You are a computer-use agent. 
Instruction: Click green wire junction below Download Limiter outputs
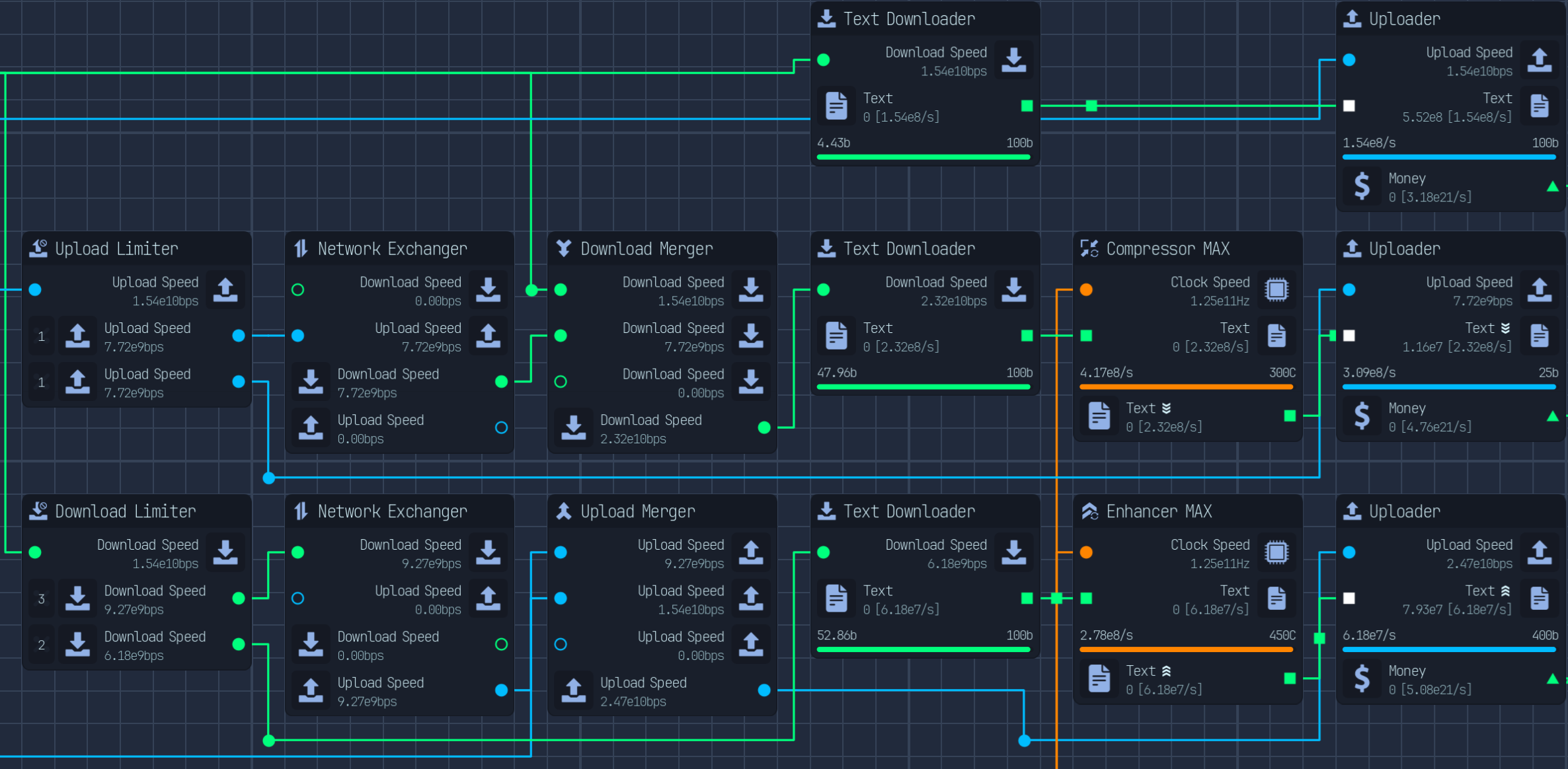268,741
